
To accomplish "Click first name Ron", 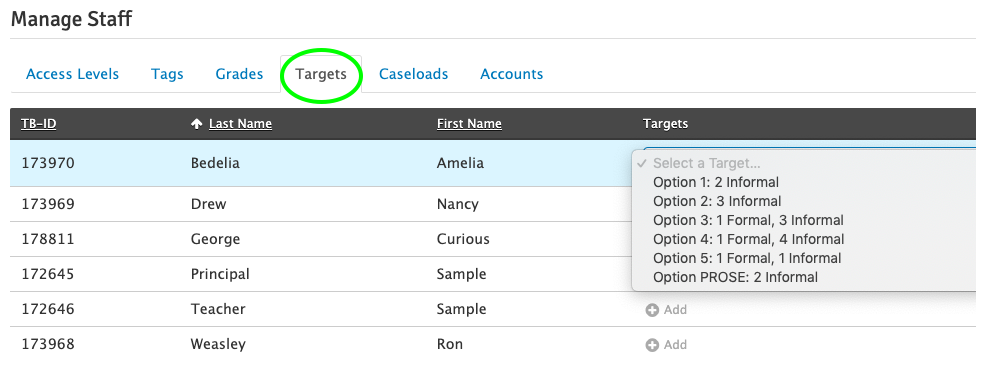I will 449,344.
